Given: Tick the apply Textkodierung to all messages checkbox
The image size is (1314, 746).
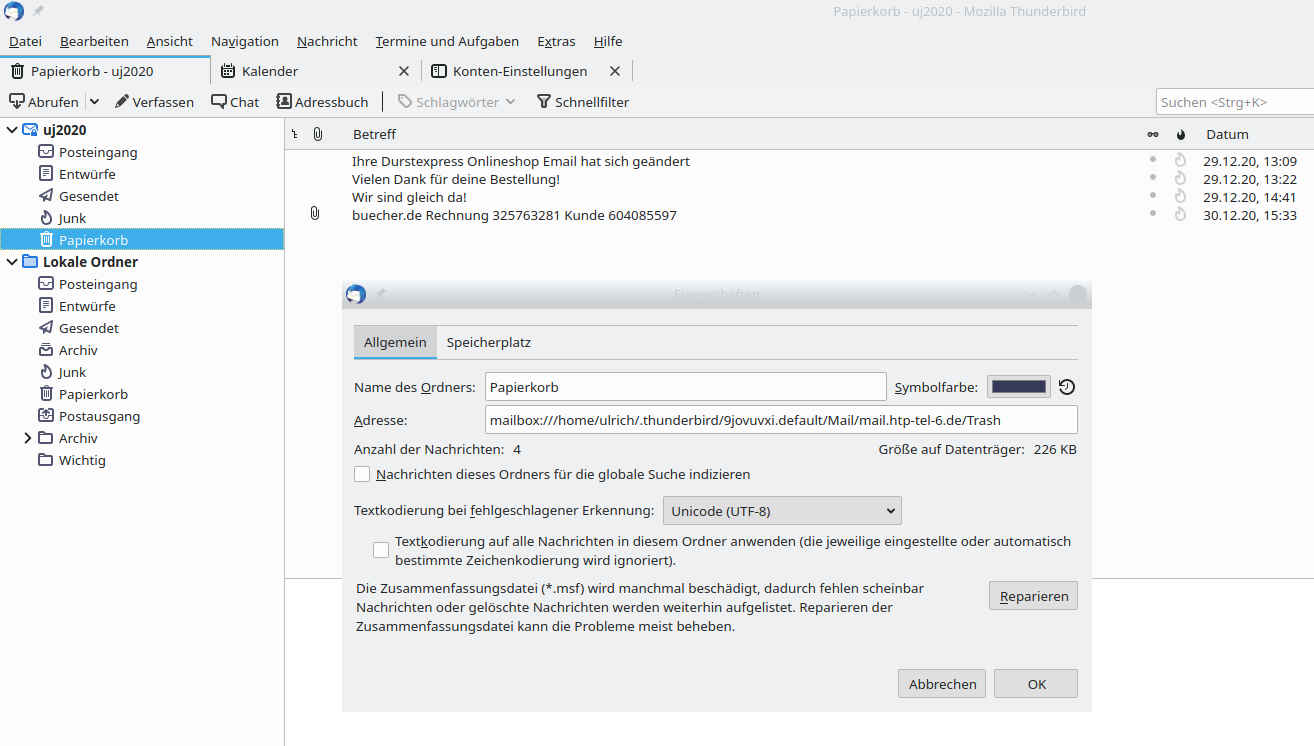Looking at the screenshot, I should (x=381, y=550).
